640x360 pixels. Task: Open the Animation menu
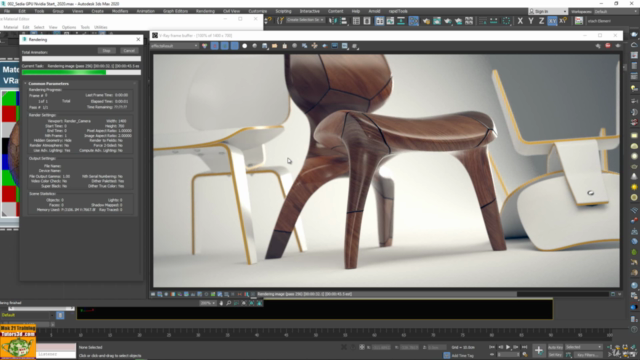pyautogui.click(x=145, y=11)
